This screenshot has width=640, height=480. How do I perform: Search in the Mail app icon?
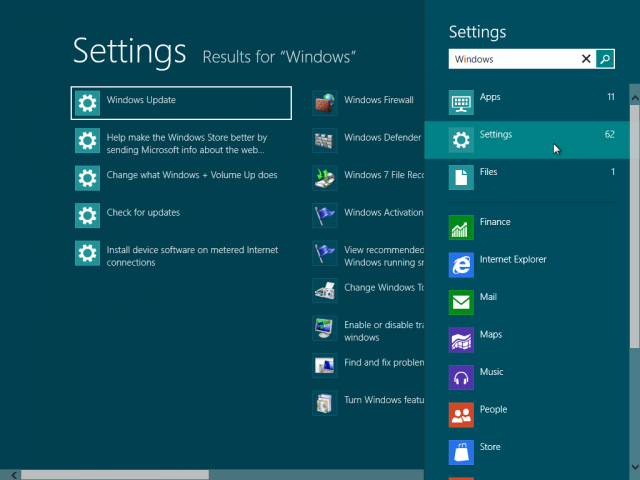click(x=461, y=302)
